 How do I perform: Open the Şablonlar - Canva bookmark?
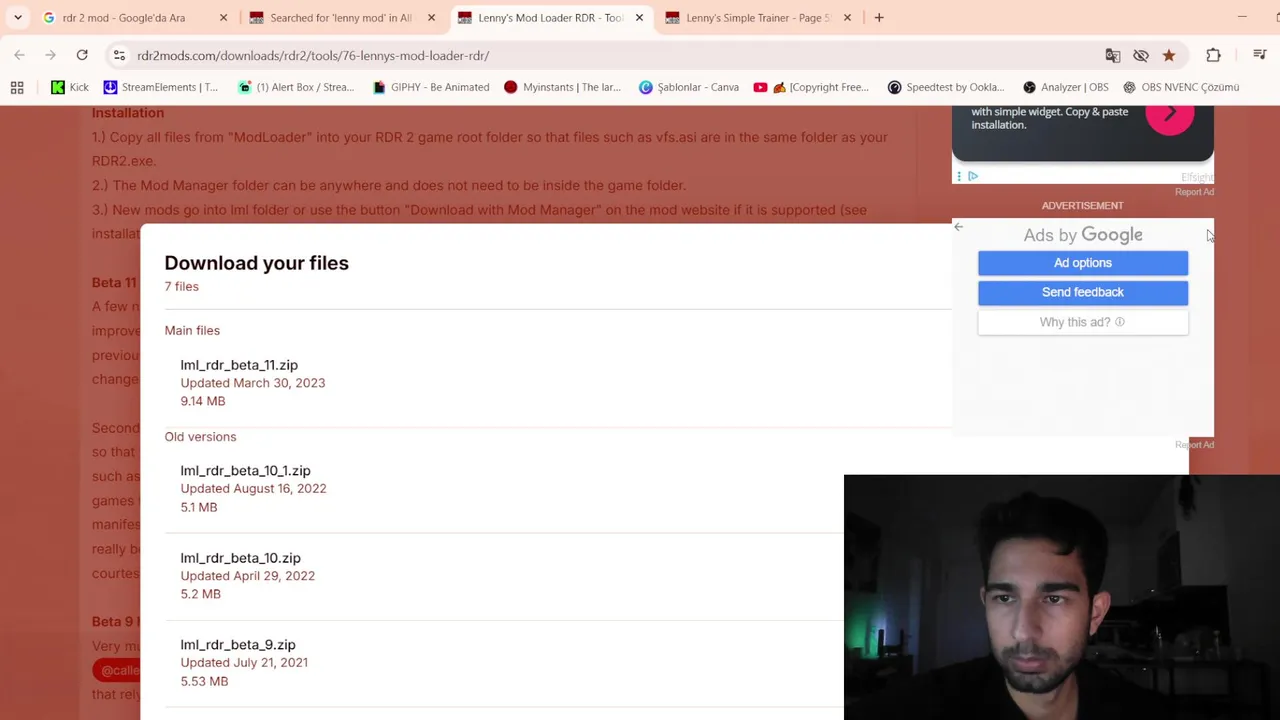688,87
